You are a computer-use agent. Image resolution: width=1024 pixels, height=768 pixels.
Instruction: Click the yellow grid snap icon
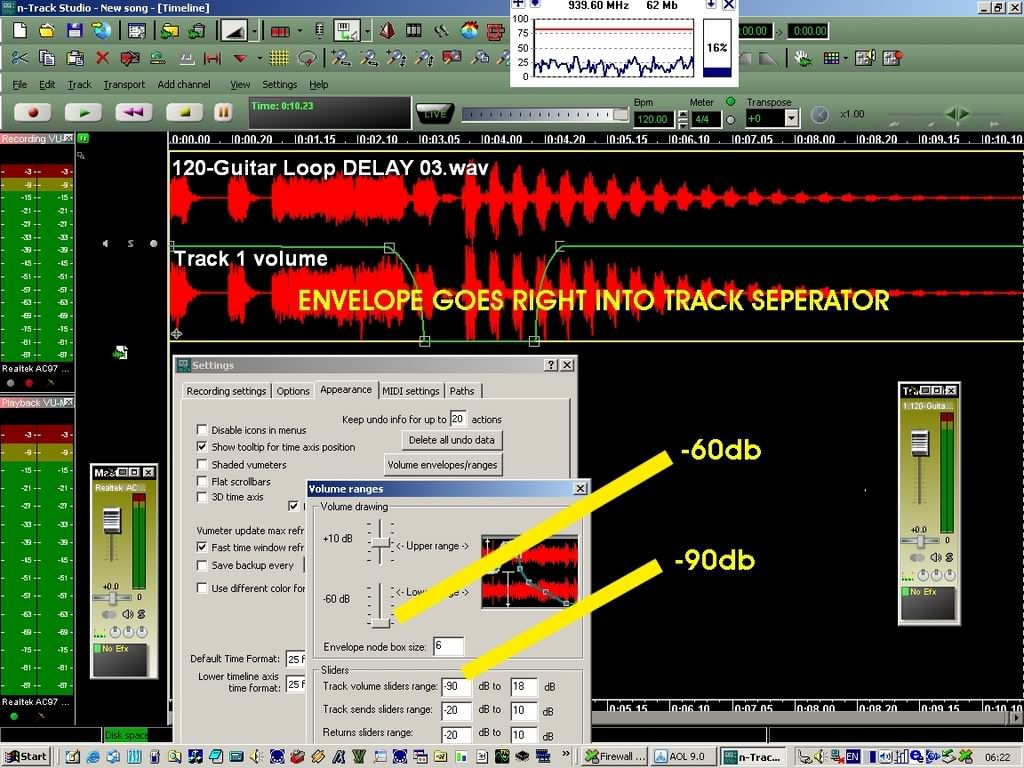point(280,58)
